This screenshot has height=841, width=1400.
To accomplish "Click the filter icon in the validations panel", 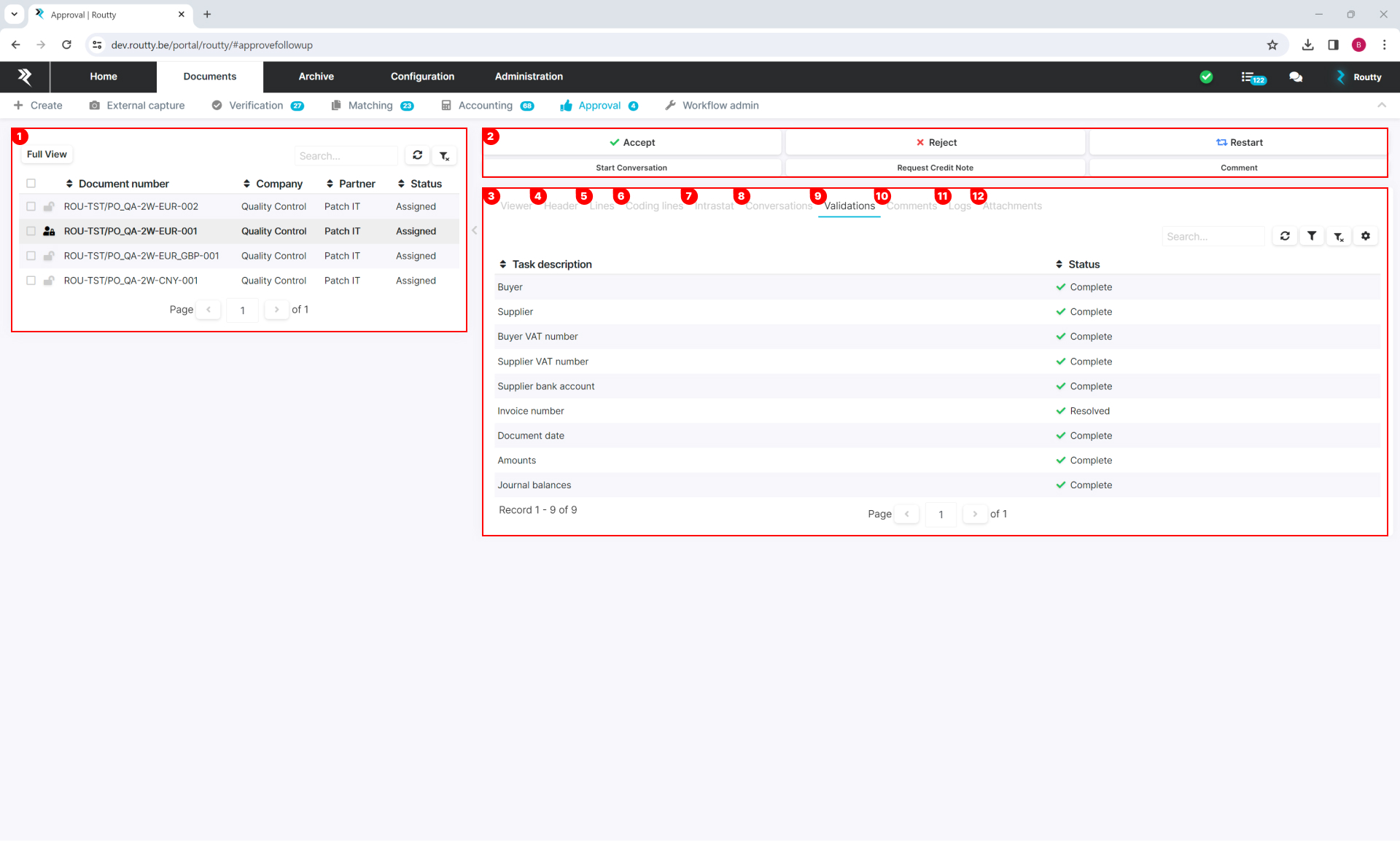I will point(1312,236).
